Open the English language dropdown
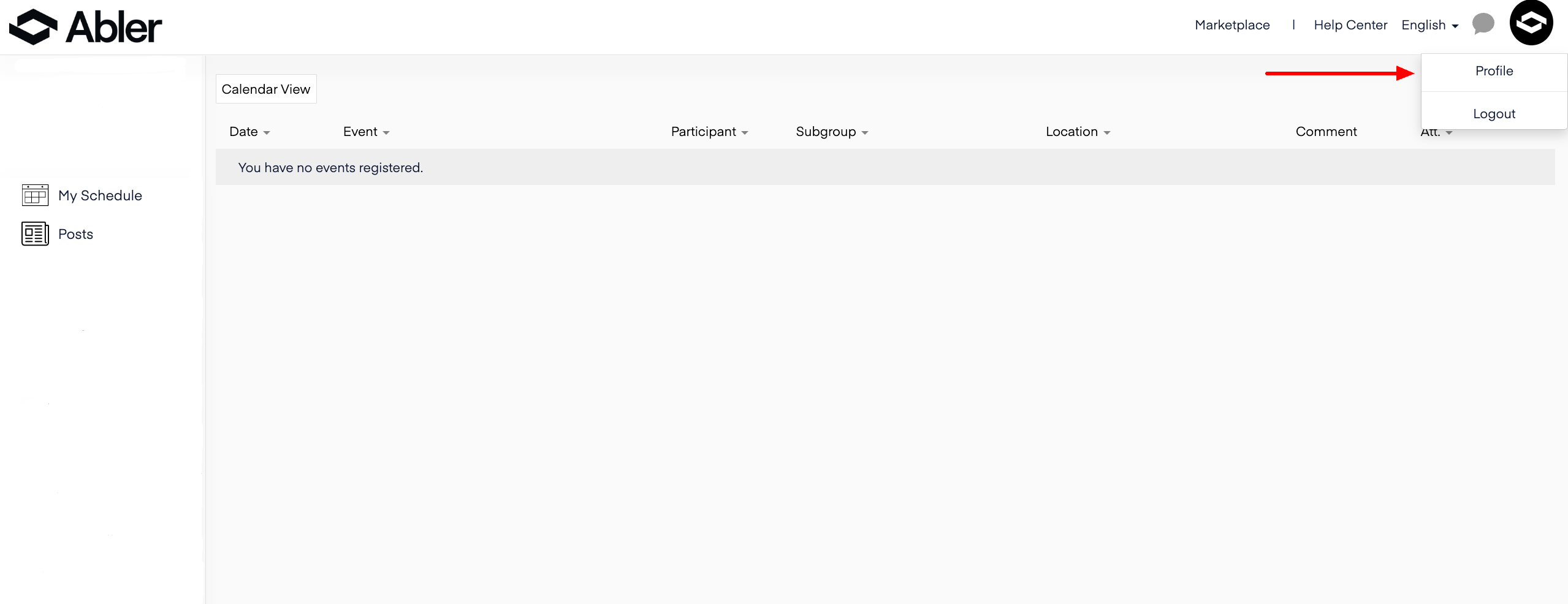Viewport: 1568px width, 604px height. [1429, 25]
